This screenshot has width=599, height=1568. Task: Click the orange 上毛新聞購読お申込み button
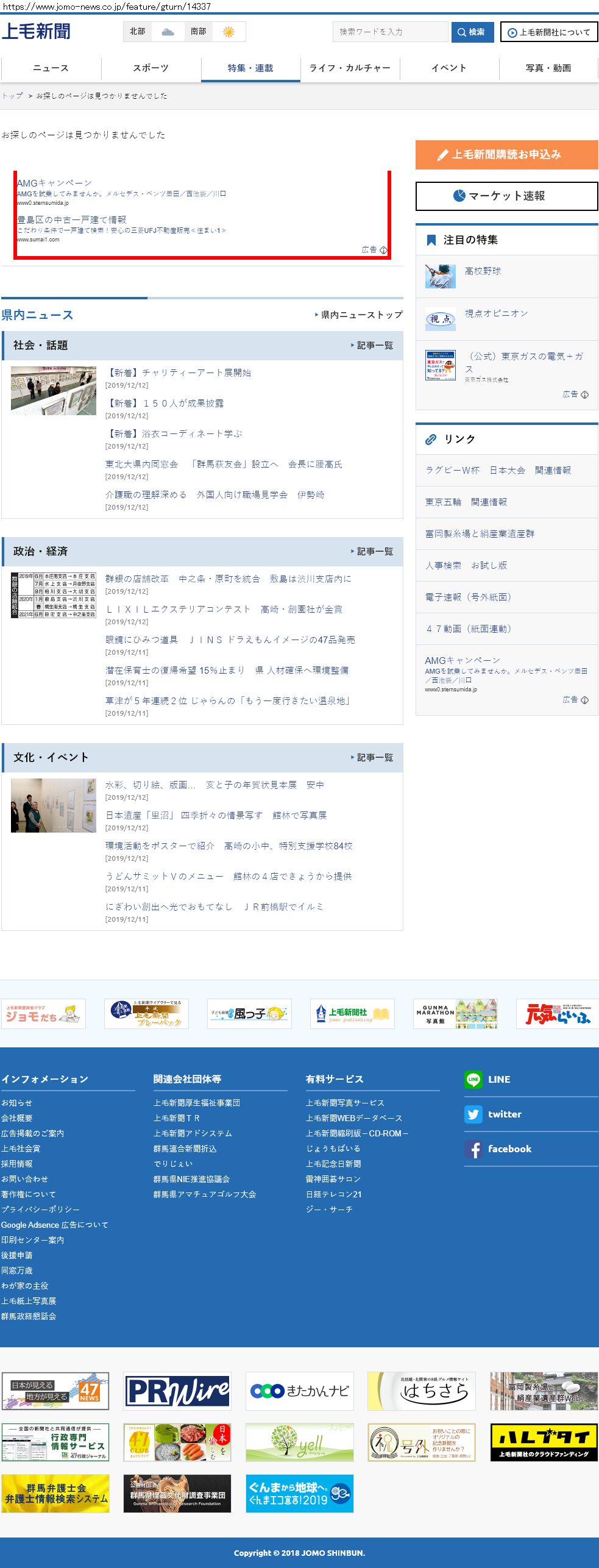506,155
